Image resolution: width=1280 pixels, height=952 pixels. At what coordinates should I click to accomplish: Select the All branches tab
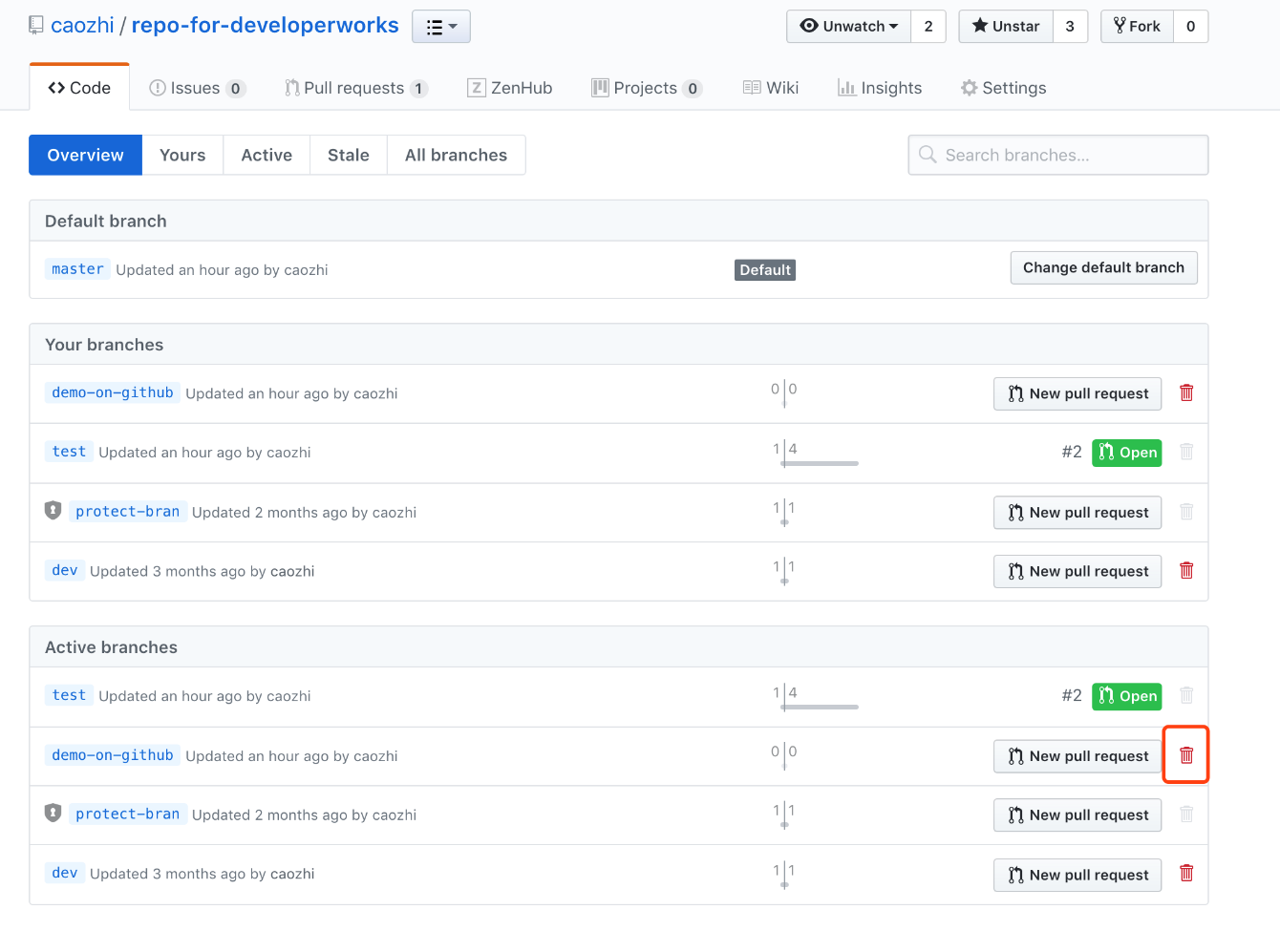[x=456, y=155]
